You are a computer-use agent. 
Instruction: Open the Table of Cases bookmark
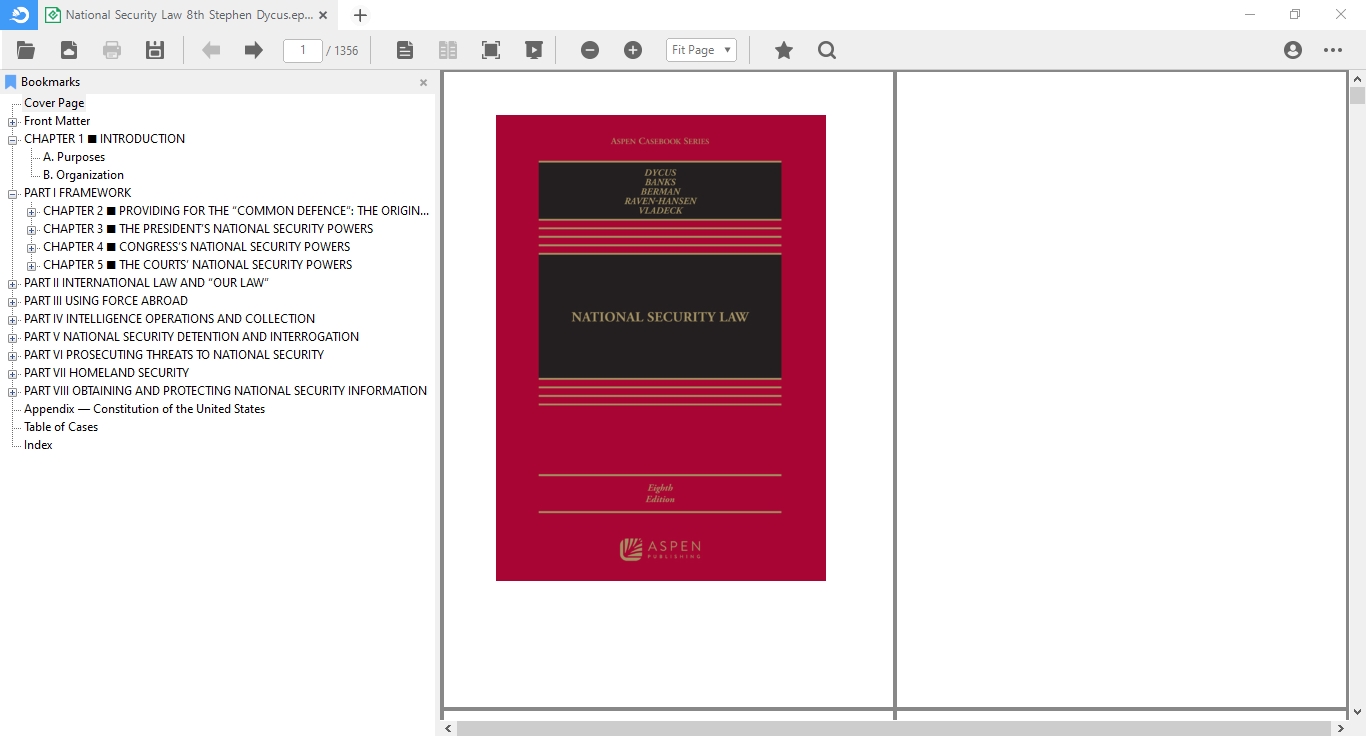(61, 427)
